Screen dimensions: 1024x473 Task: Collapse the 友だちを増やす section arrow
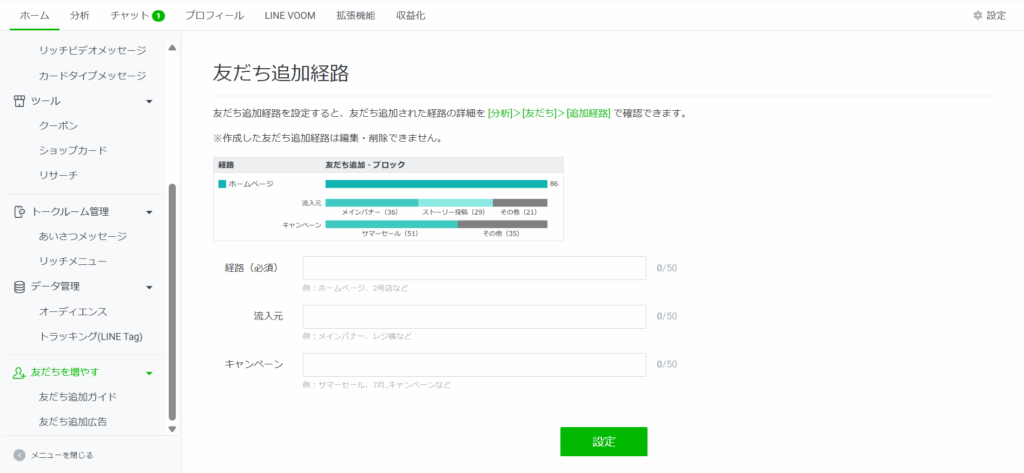[x=149, y=373]
